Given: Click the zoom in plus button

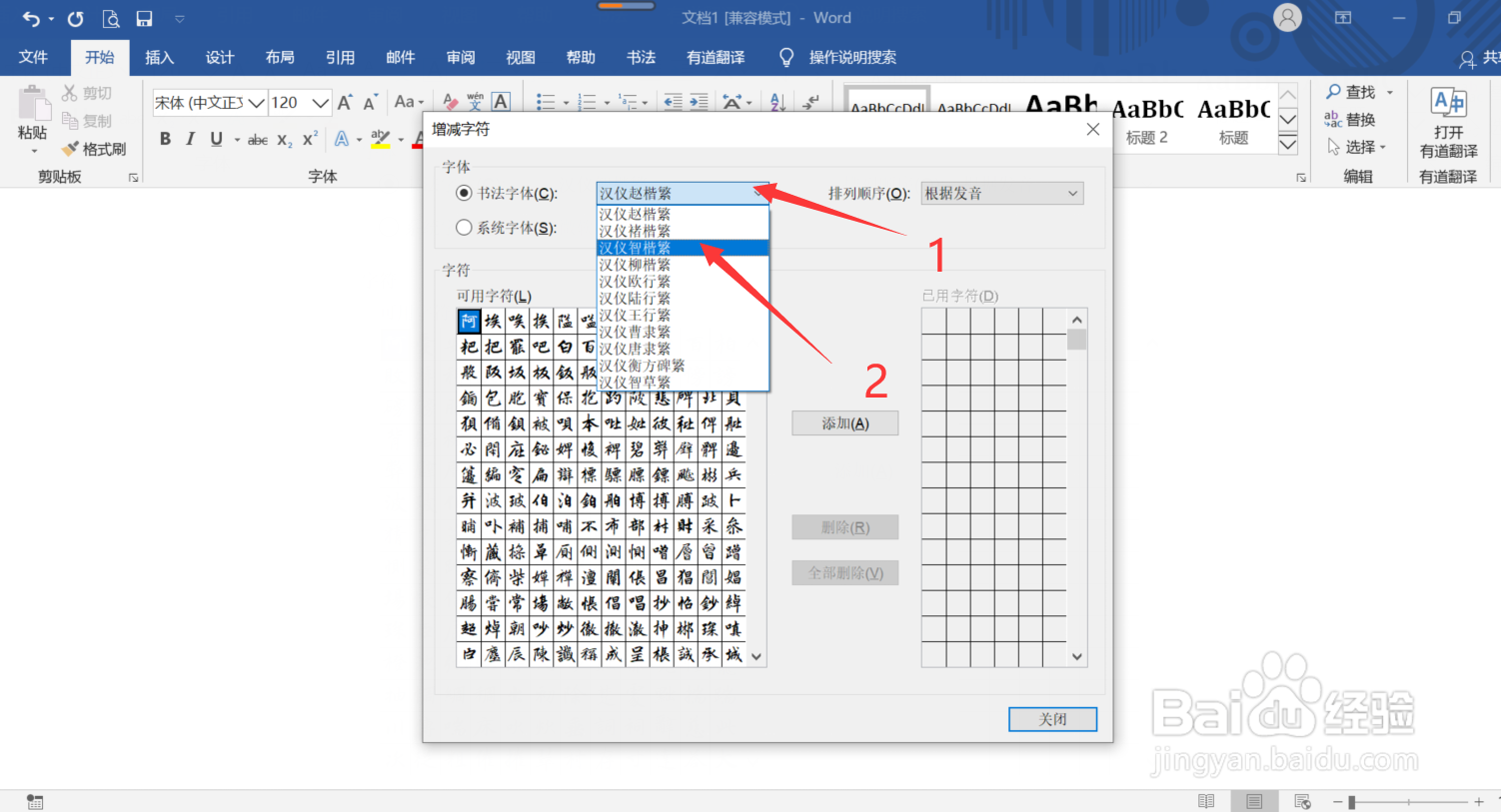Looking at the screenshot, I should tap(1479, 801).
